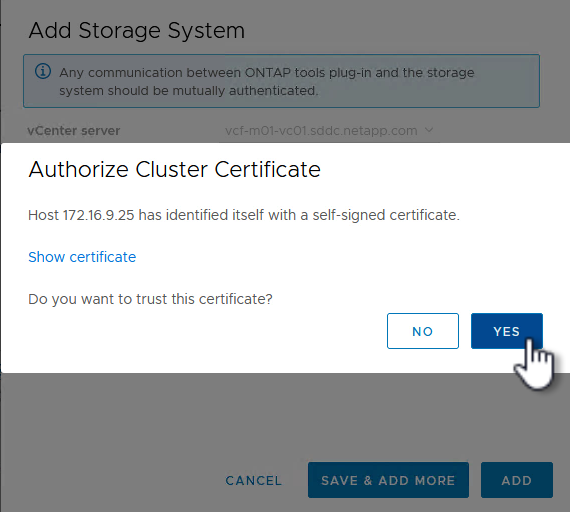Screen dimensions: 570x512
Task: Click the ADD button
Action: tap(517, 480)
